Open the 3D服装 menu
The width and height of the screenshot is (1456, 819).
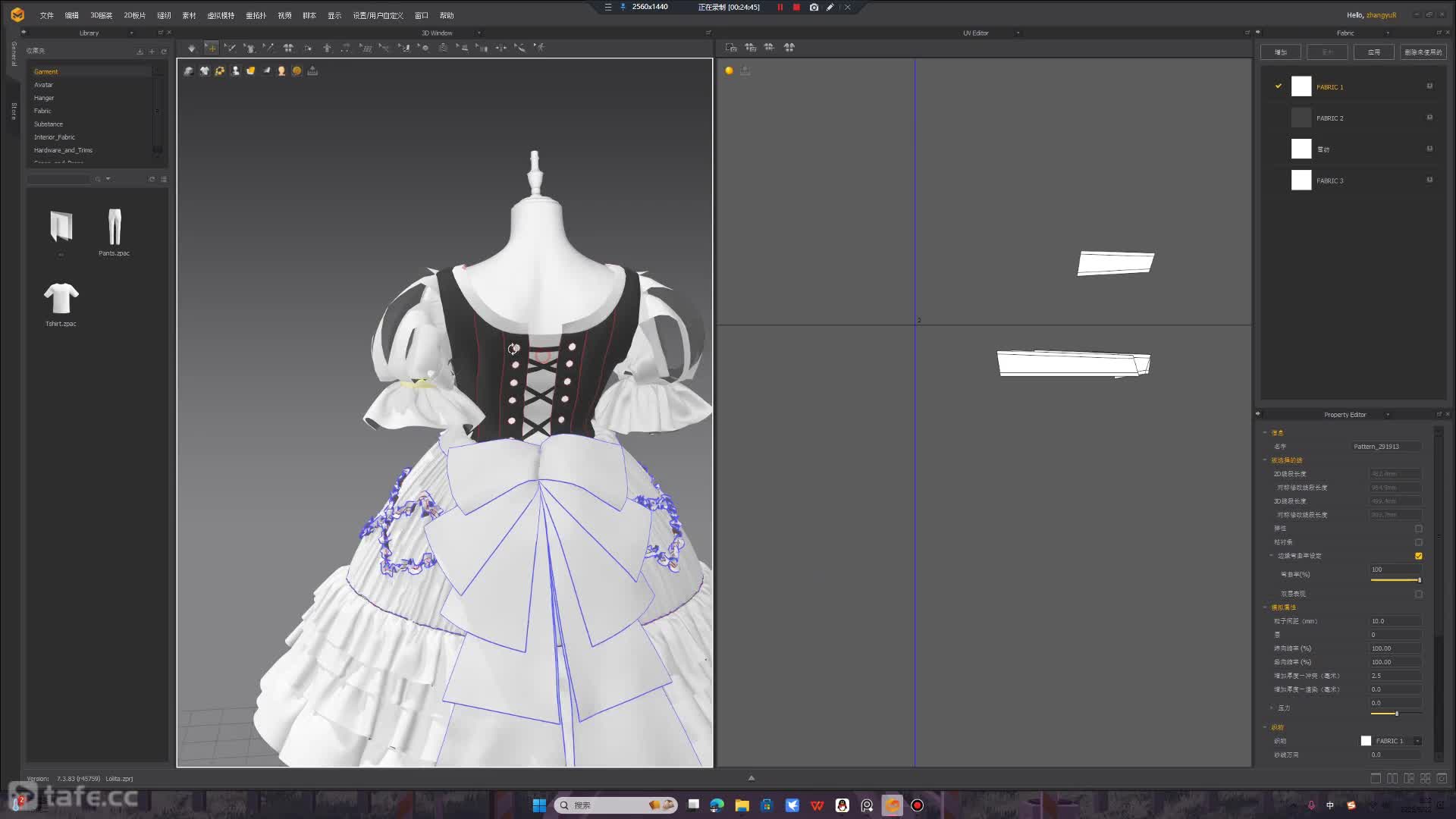[x=101, y=15]
